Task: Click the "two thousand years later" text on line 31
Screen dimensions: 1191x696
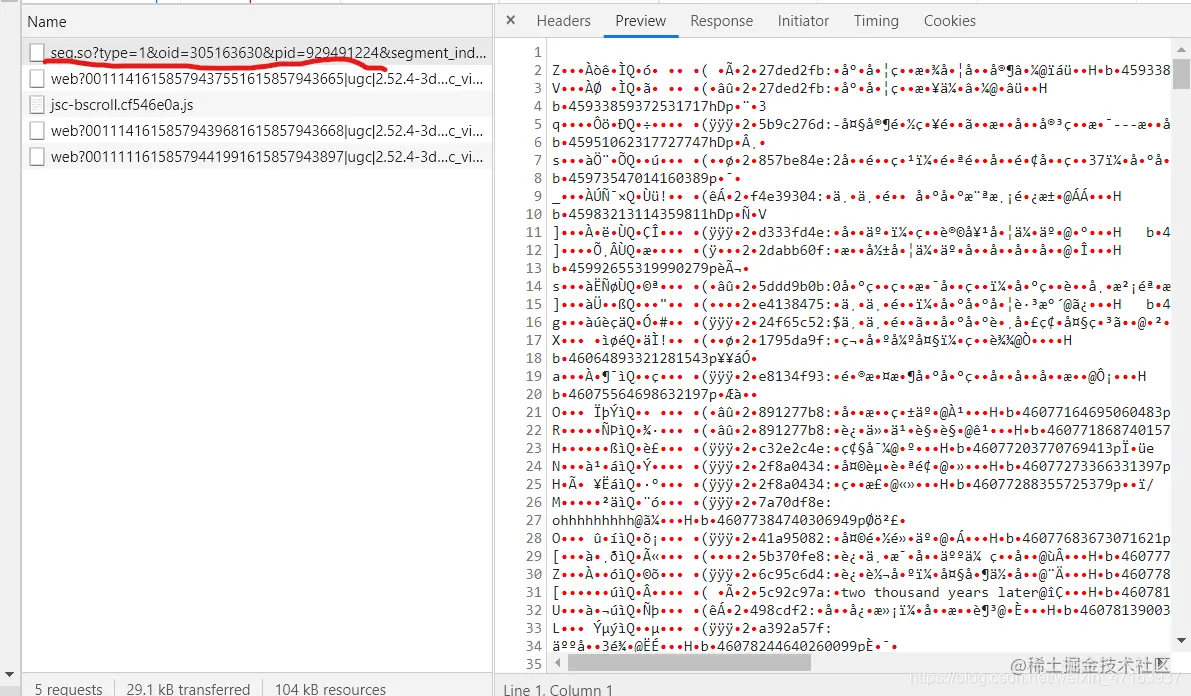Action: click(x=939, y=593)
